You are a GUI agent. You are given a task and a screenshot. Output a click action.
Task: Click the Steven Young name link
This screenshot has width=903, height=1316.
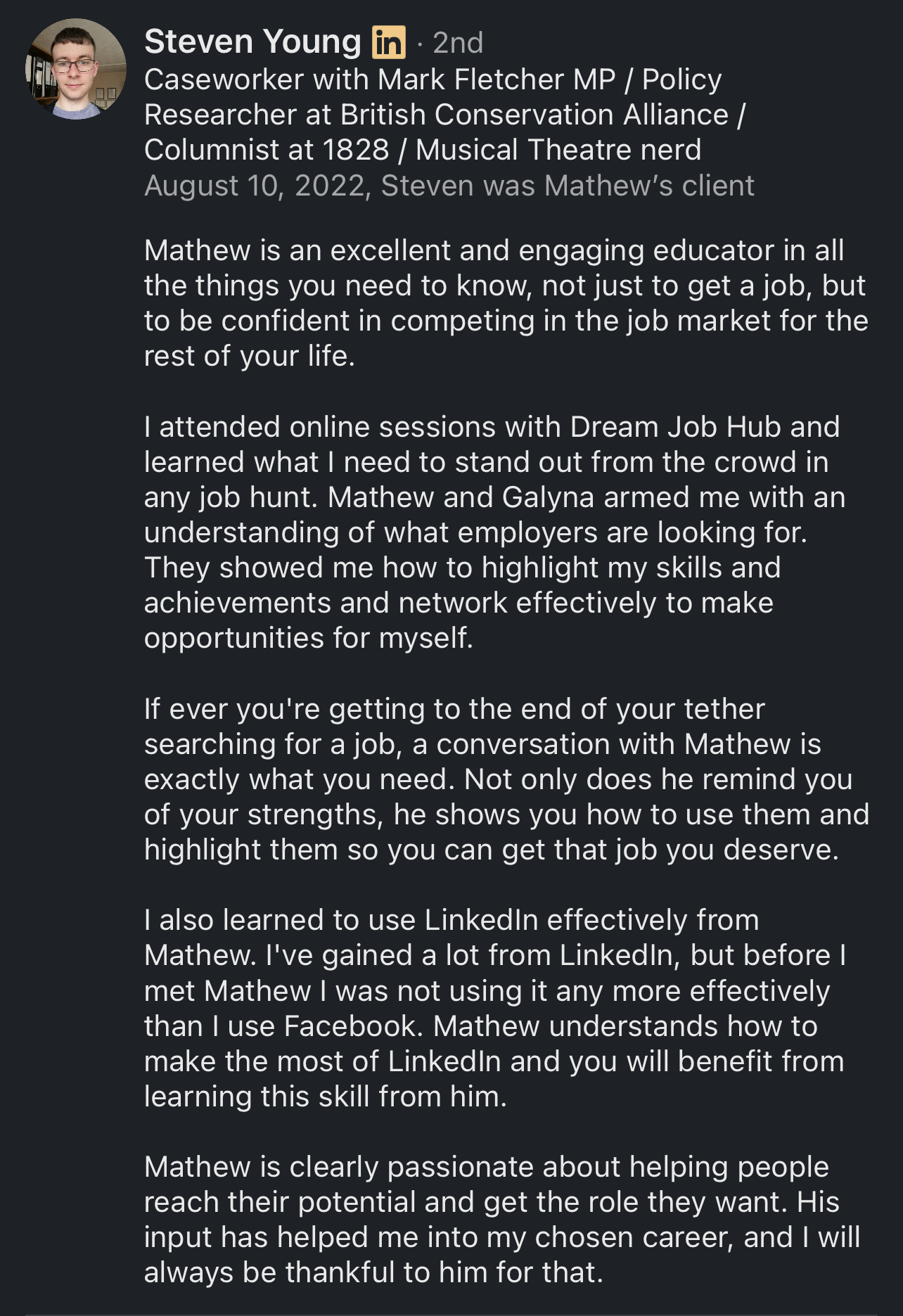pyautogui.click(x=252, y=42)
